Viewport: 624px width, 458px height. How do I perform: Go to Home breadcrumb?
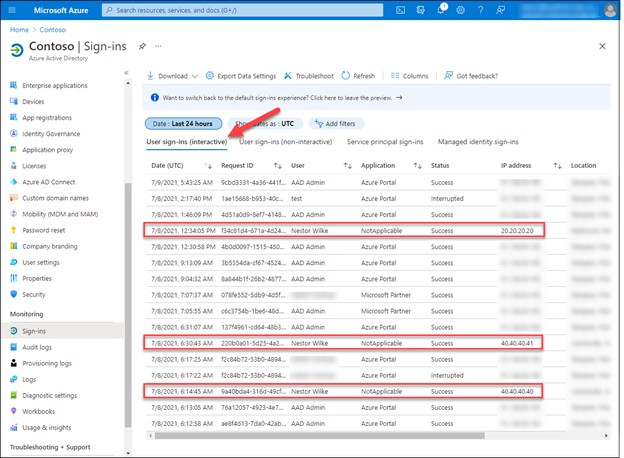point(19,29)
